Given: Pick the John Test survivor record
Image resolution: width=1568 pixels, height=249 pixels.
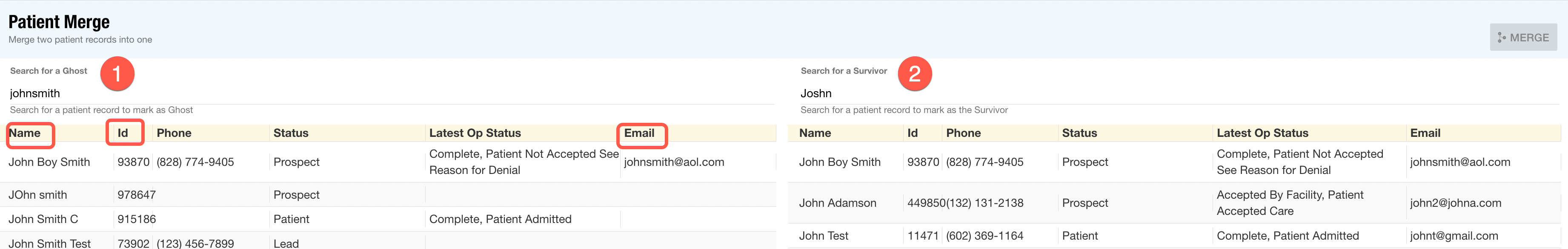Looking at the screenshot, I should coord(823,236).
